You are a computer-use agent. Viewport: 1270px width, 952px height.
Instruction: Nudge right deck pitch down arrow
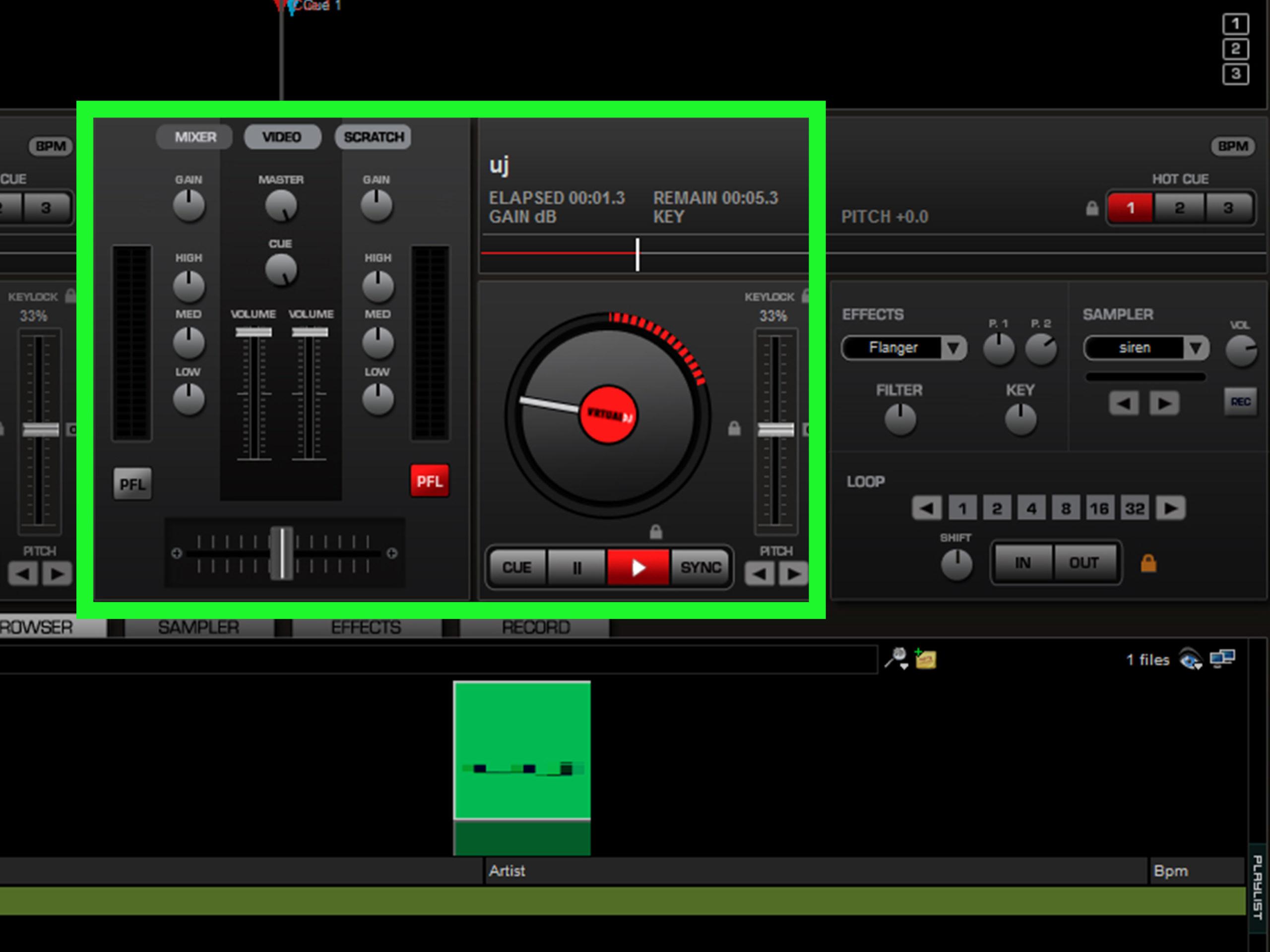click(x=760, y=574)
